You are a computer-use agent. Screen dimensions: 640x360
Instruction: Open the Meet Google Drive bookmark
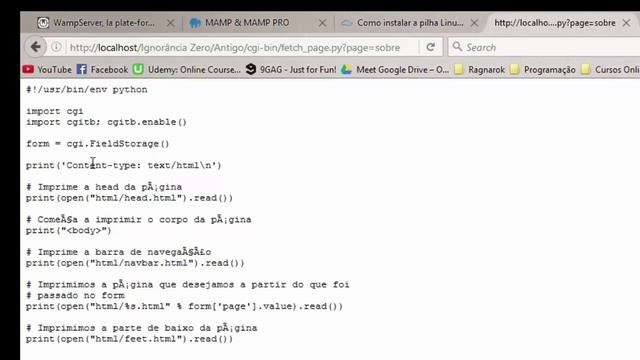pos(395,70)
